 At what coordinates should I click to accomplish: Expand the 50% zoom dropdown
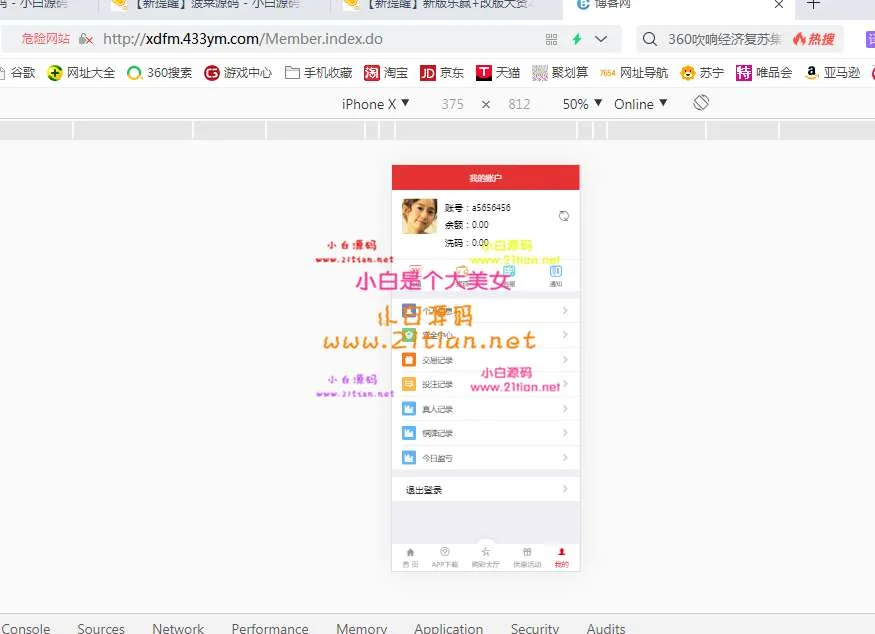click(582, 104)
